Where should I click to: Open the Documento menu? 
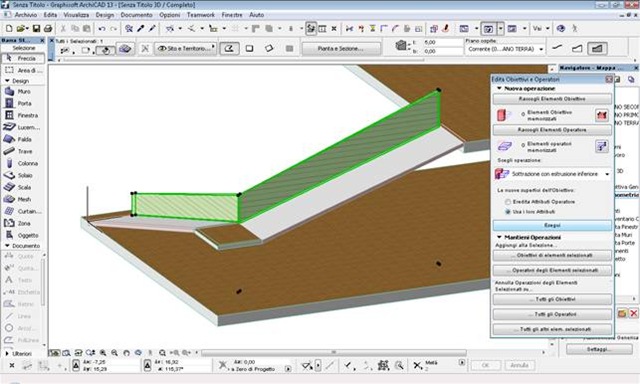tap(136, 15)
